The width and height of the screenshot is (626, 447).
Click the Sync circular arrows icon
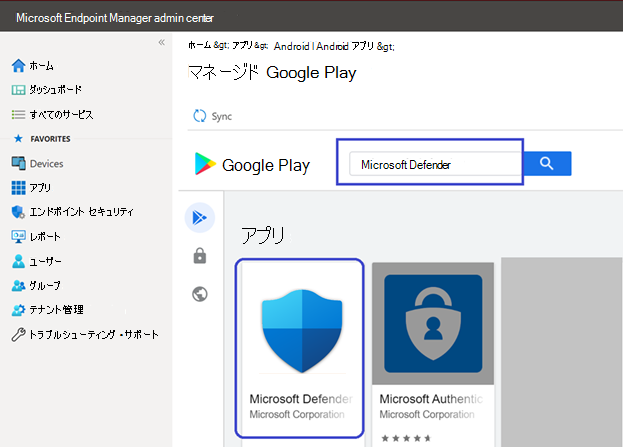[x=200, y=116]
